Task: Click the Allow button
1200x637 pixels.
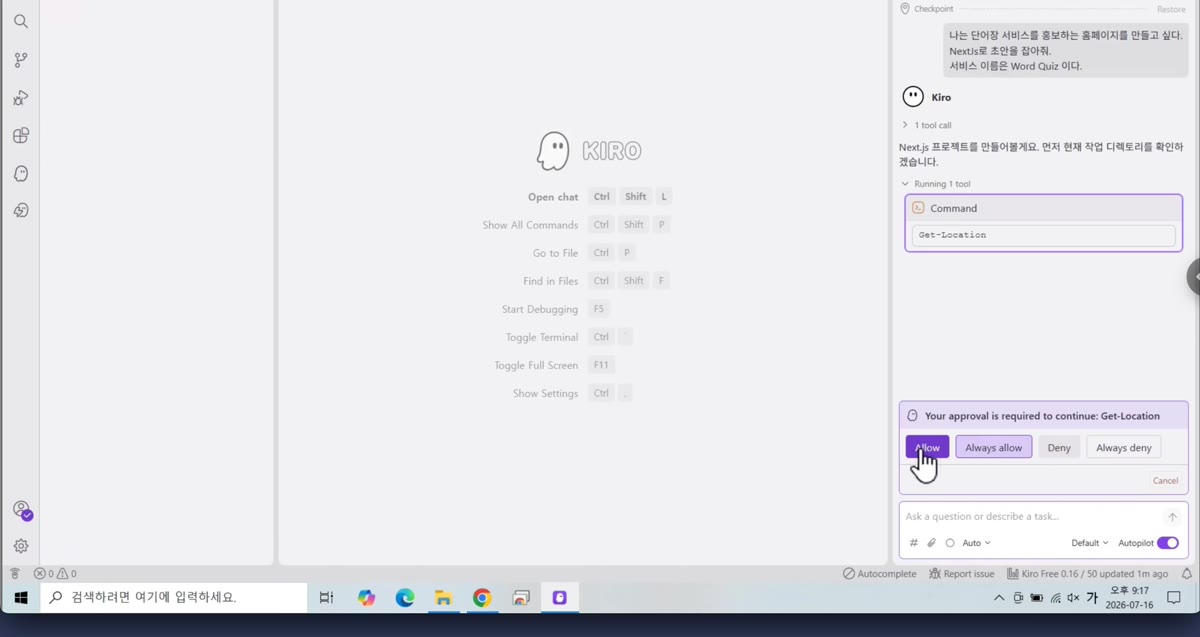Action: pyautogui.click(x=928, y=447)
